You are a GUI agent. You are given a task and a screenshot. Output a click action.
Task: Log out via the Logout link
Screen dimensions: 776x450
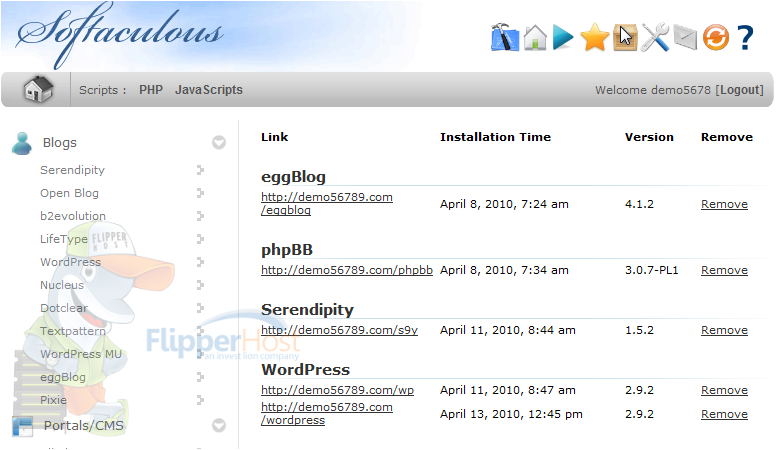click(741, 90)
